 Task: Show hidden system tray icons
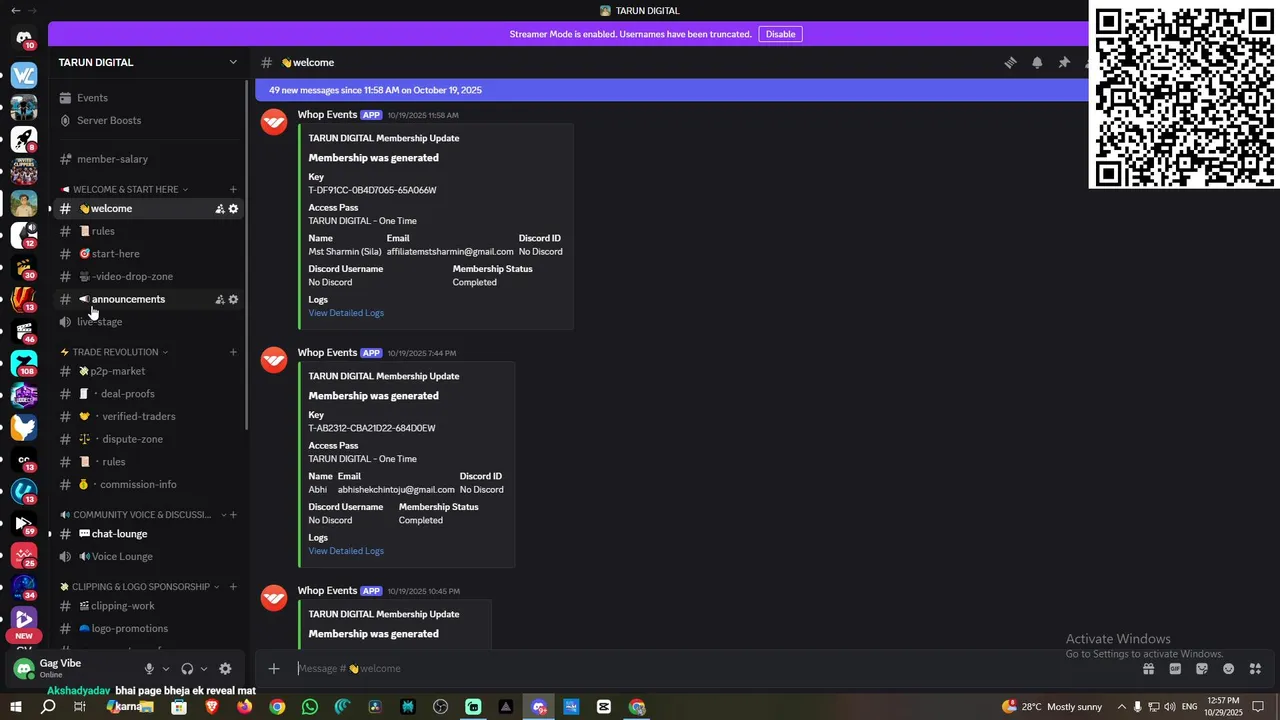(x=1121, y=707)
